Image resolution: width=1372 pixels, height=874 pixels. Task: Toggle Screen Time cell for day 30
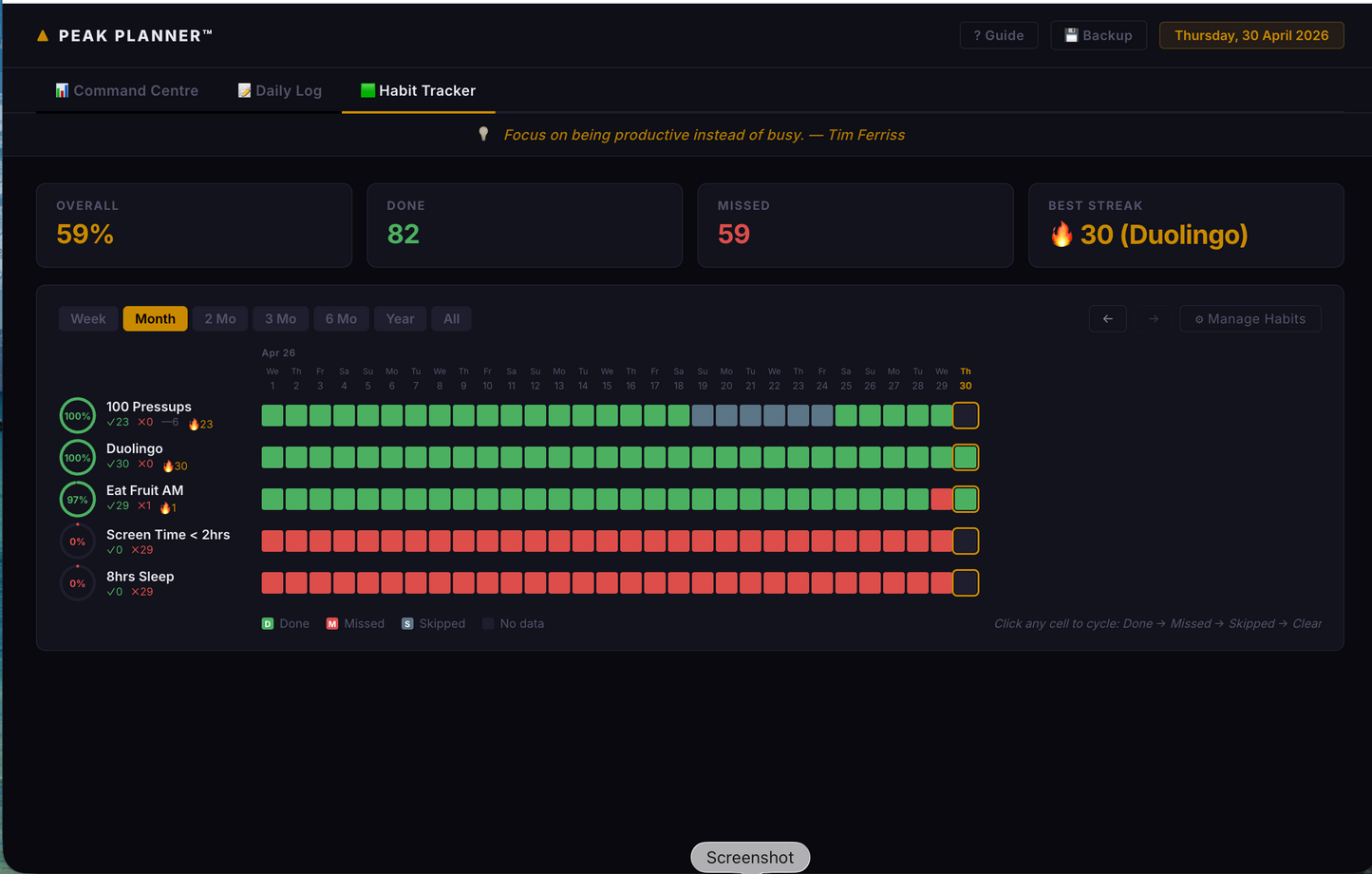966,541
